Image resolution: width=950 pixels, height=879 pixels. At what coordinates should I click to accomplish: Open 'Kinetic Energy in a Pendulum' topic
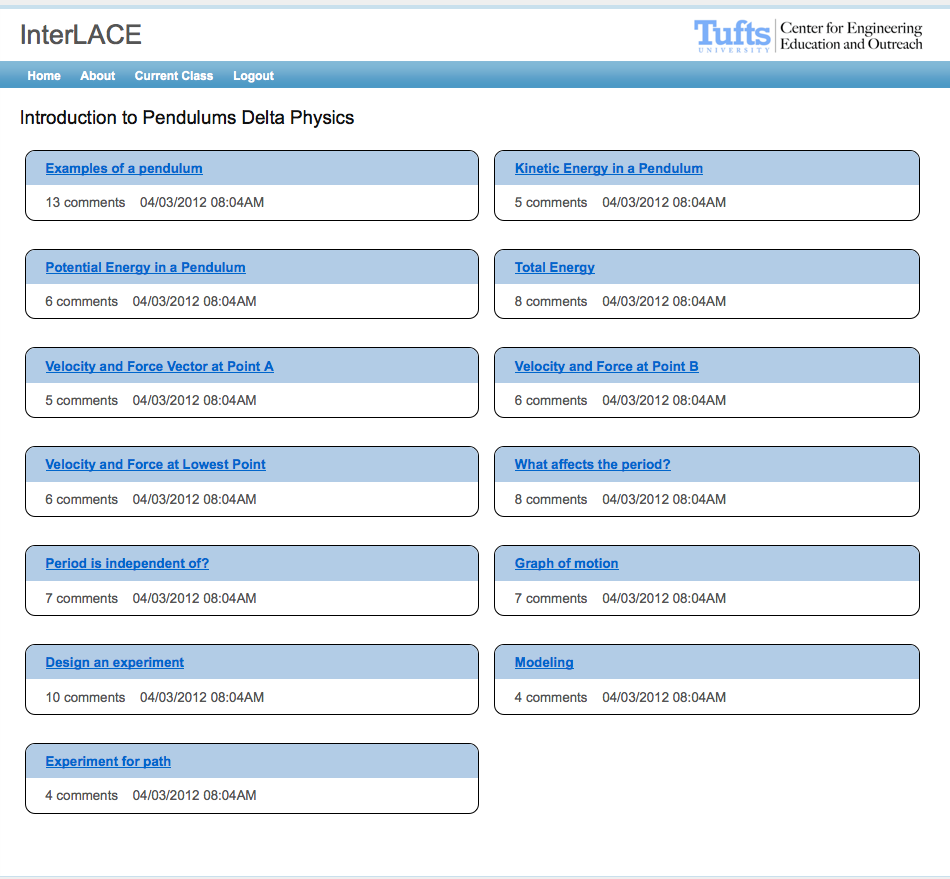[609, 168]
